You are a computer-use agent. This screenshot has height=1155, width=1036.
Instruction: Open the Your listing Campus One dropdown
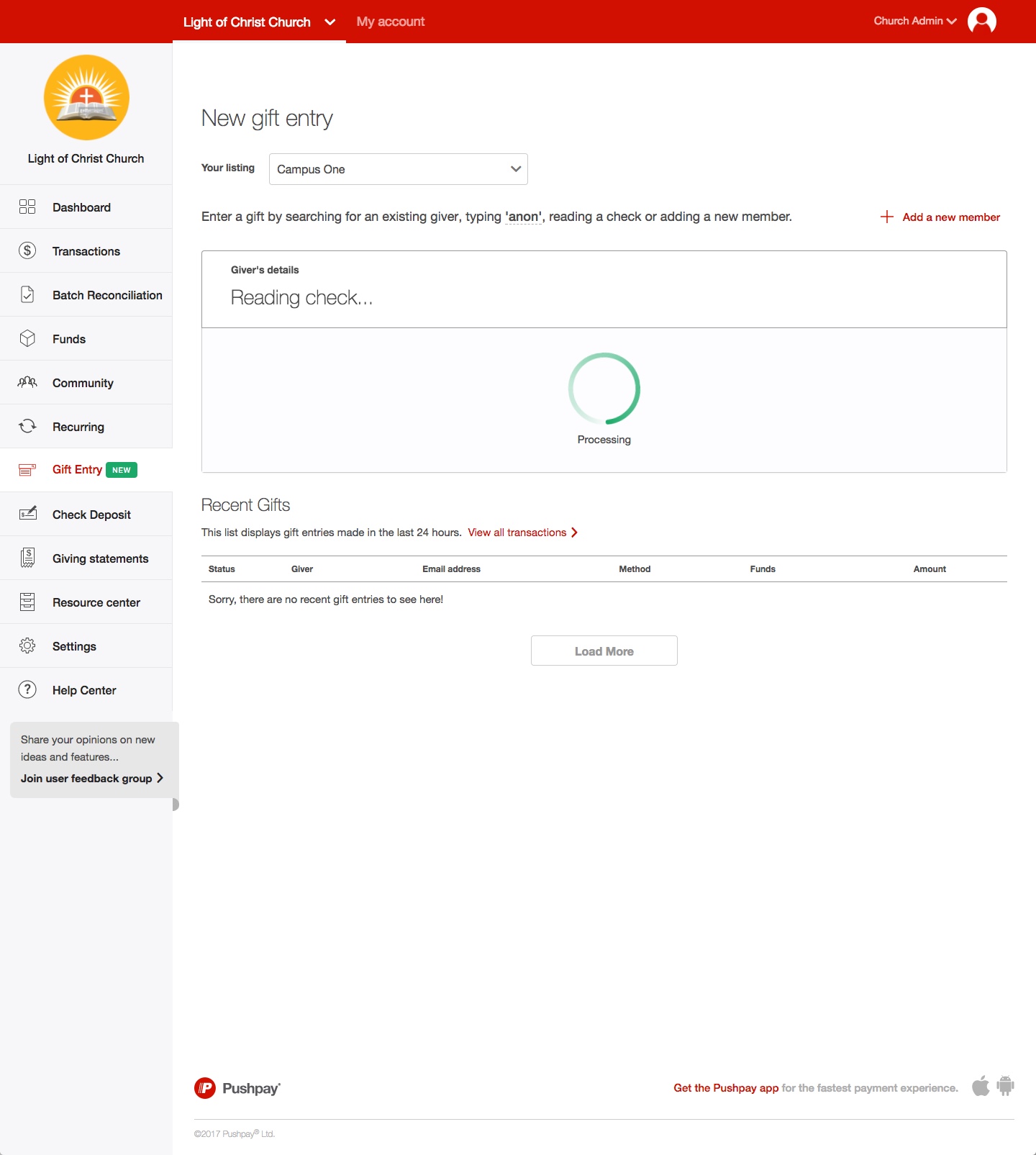(398, 169)
